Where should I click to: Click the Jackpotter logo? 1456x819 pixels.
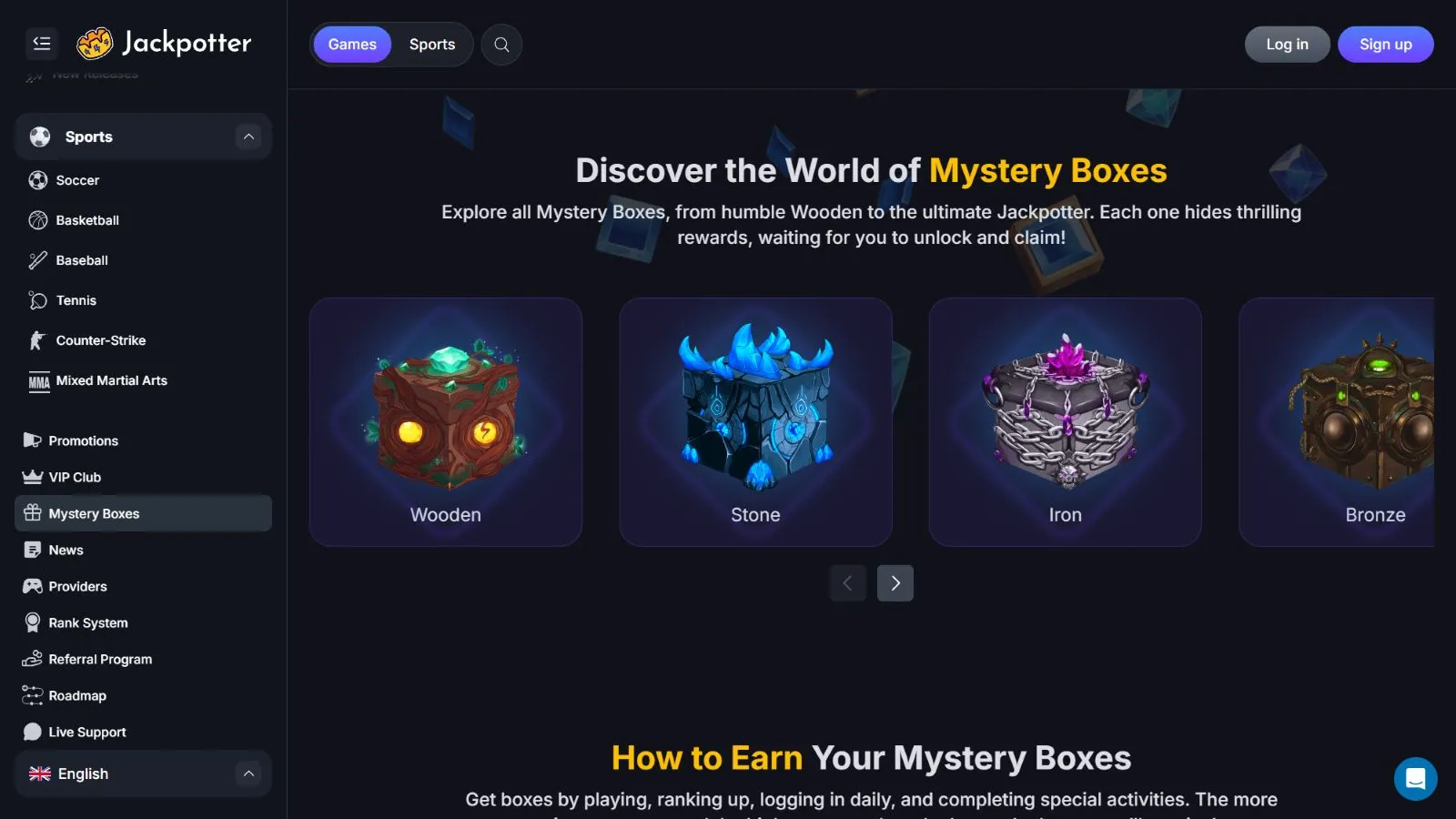coord(164,43)
